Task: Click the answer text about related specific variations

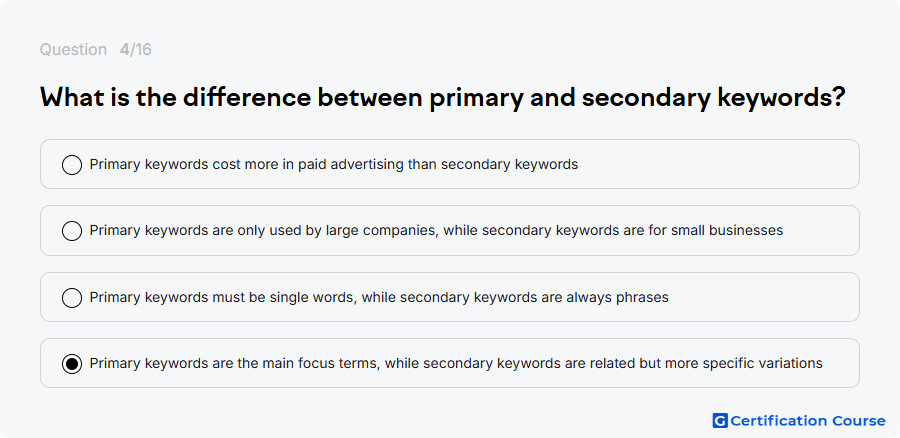Action: (x=456, y=363)
